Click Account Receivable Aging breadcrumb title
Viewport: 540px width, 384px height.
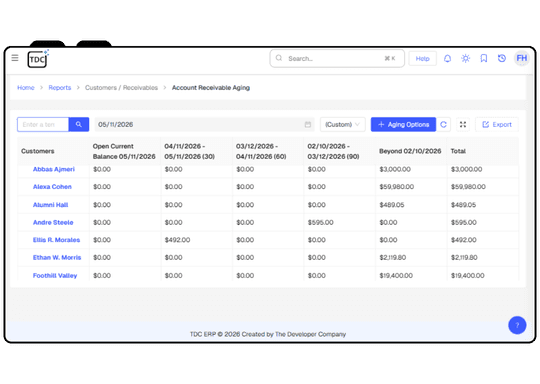(211, 87)
